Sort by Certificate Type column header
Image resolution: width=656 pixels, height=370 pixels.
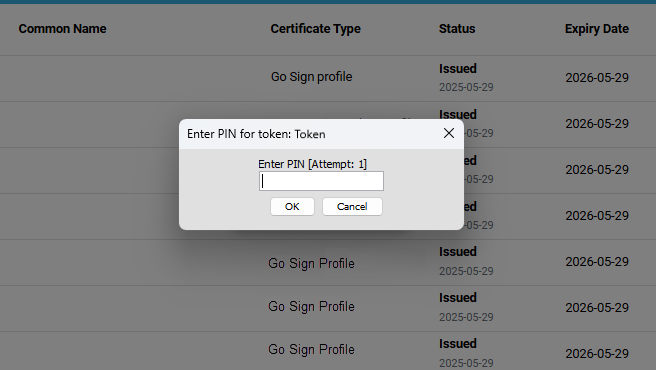click(x=315, y=29)
